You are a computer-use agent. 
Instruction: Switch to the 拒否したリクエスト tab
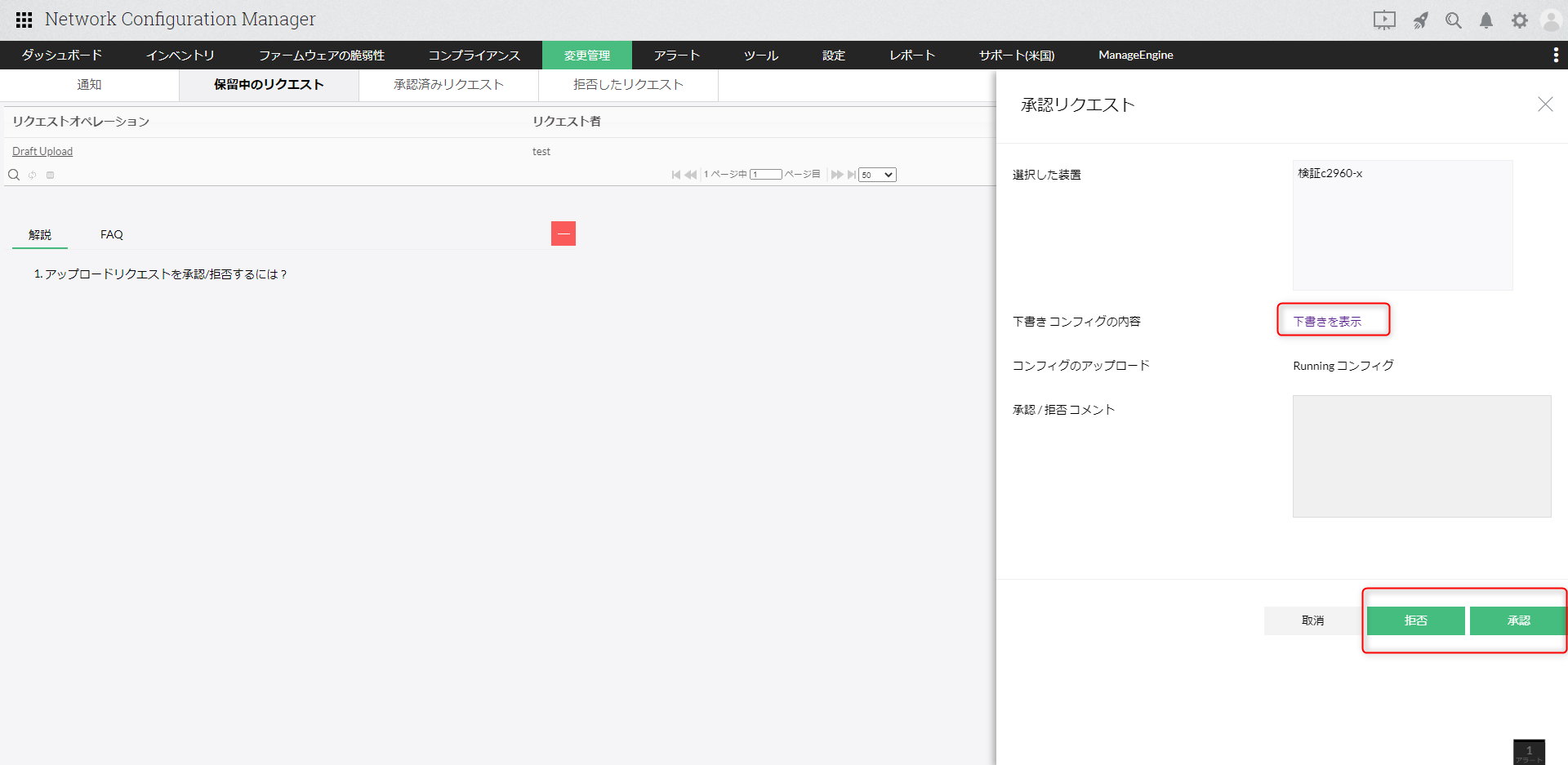coord(628,85)
